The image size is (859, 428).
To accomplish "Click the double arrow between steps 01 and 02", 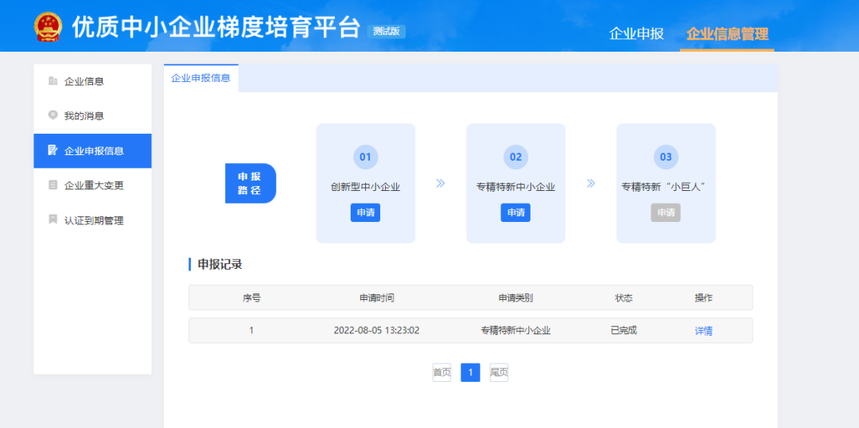I will click(x=440, y=184).
